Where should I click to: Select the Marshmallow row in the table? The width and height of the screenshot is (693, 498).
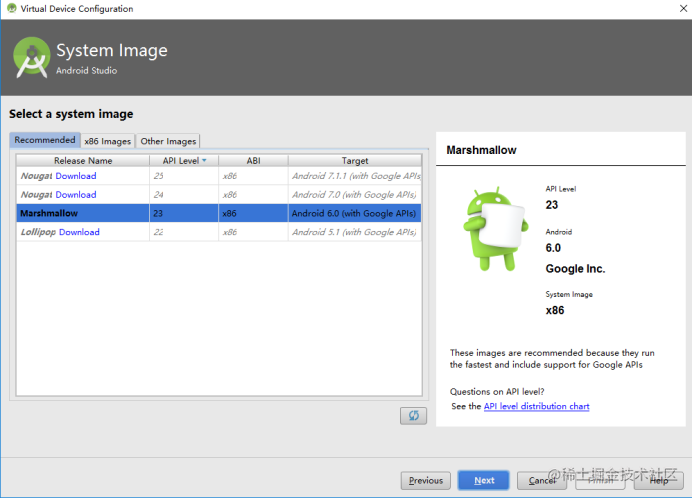click(x=219, y=213)
